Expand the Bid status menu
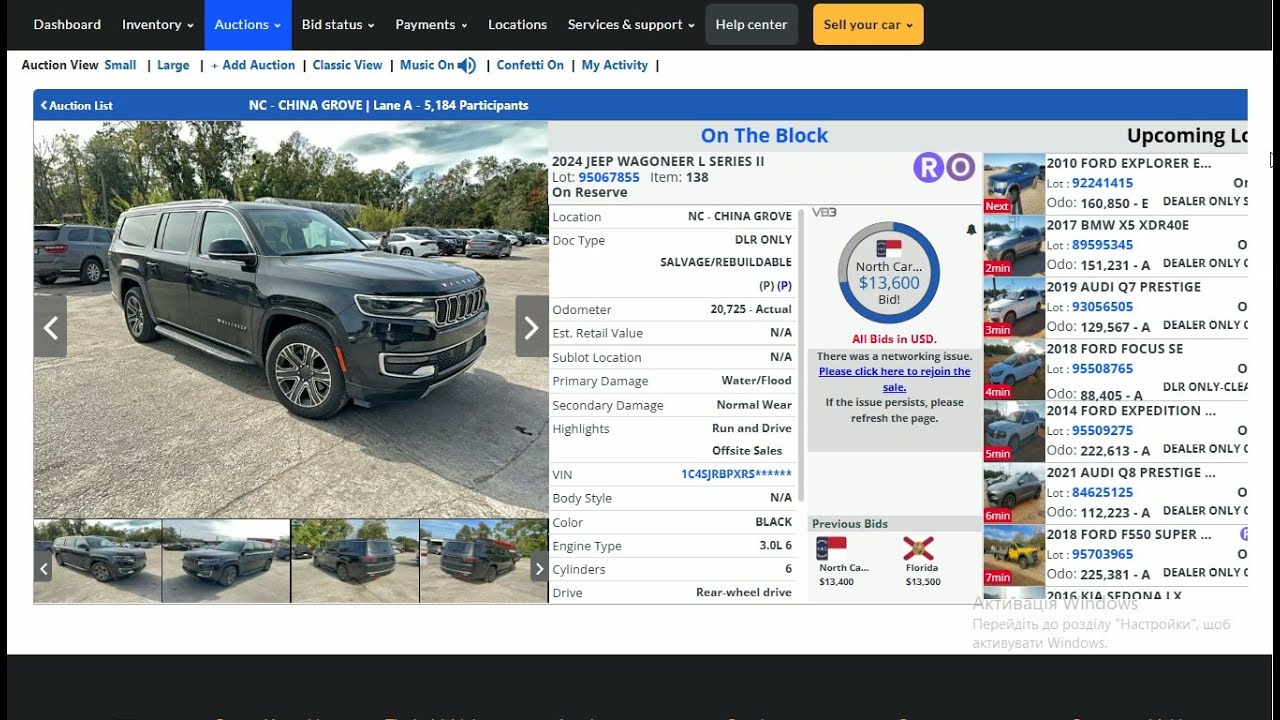The height and width of the screenshot is (720, 1280). point(338,24)
